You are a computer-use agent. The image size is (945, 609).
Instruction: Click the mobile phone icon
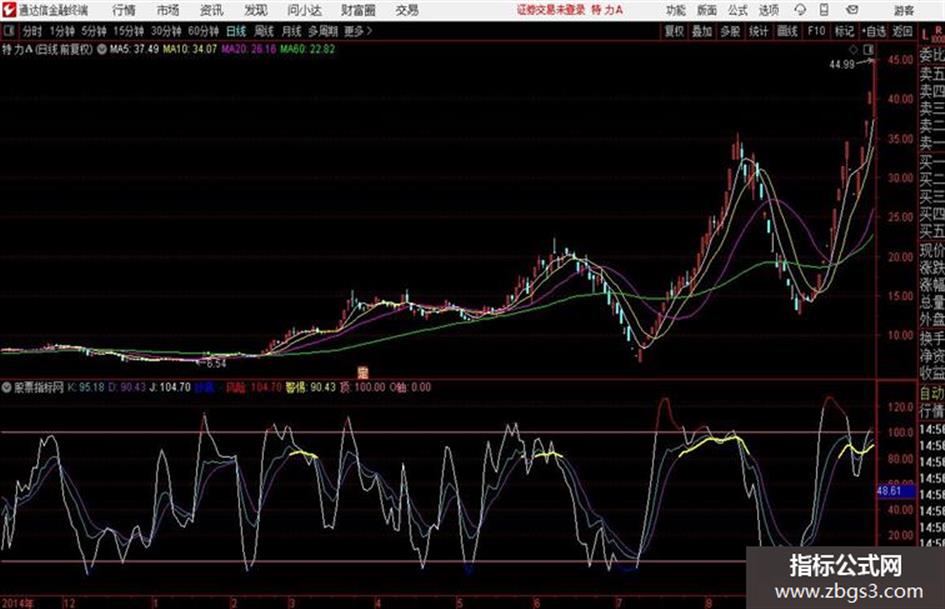click(824, 10)
